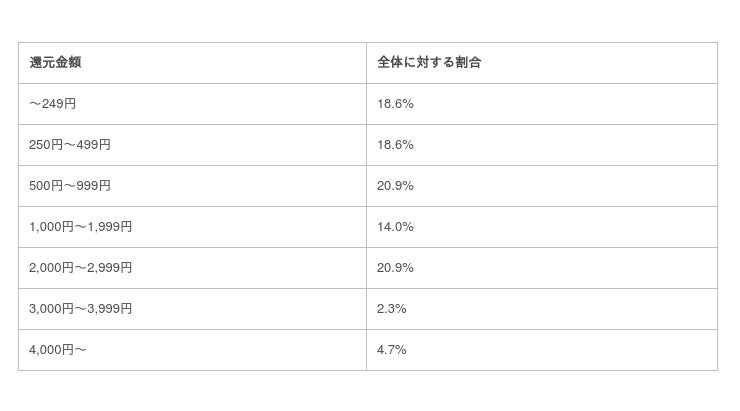The width and height of the screenshot is (740, 411).
Task: Click the 500円〜999円 range cell
Action: pyautogui.click(x=70, y=186)
